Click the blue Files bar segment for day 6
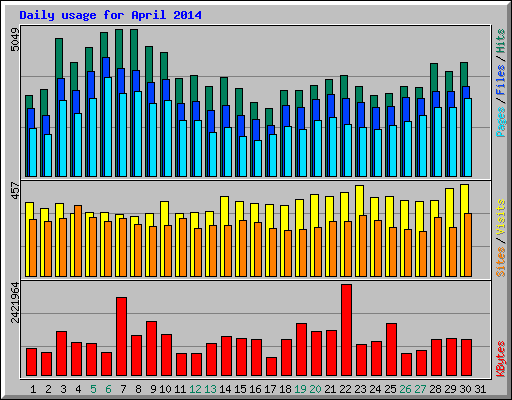The width and height of the screenshot is (512, 400). [106, 67]
